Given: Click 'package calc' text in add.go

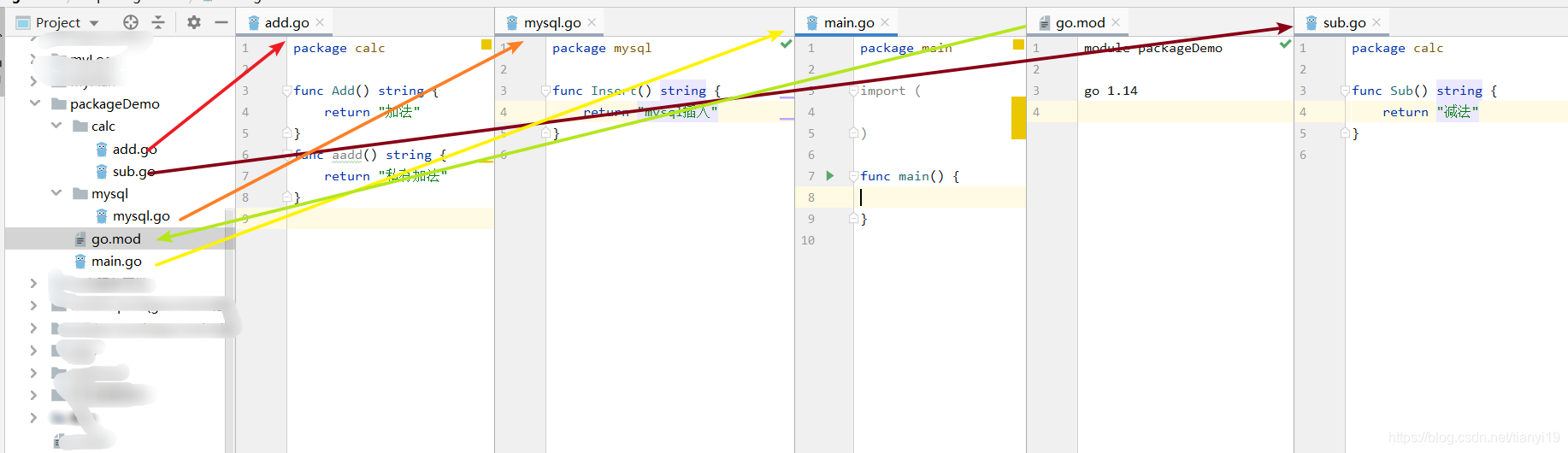Looking at the screenshot, I should pyautogui.click(x=339, y=48).
